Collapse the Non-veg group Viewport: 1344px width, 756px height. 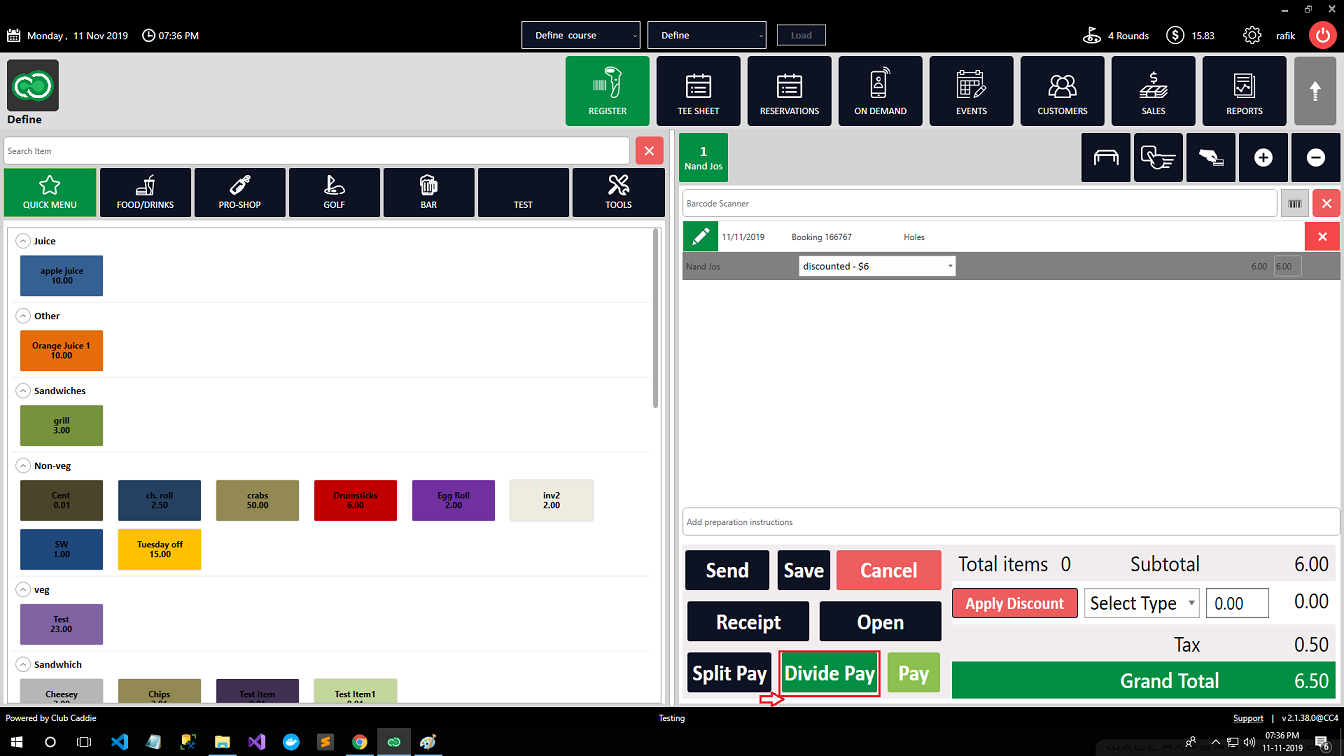(24, 466)
